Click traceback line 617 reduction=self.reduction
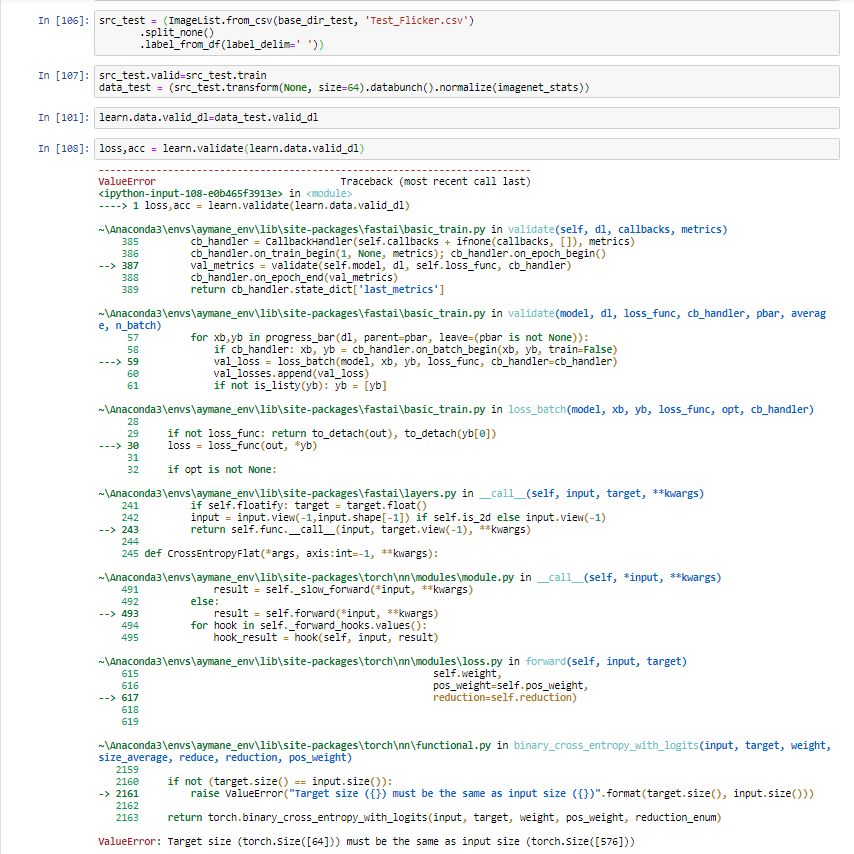The image size is (854, 854). (337, 698)
